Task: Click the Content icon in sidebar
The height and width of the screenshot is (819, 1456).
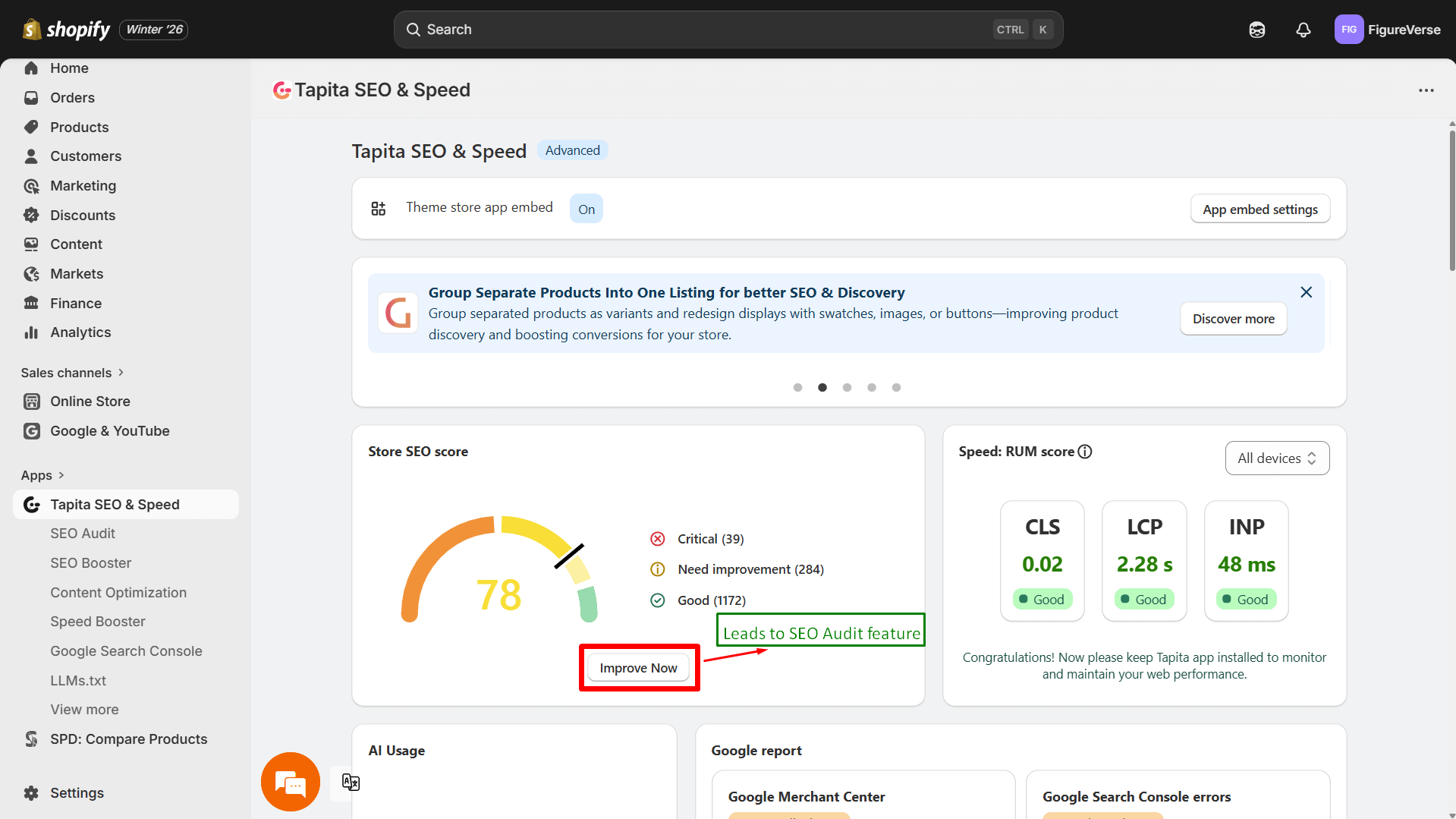Action: point(31,244)
